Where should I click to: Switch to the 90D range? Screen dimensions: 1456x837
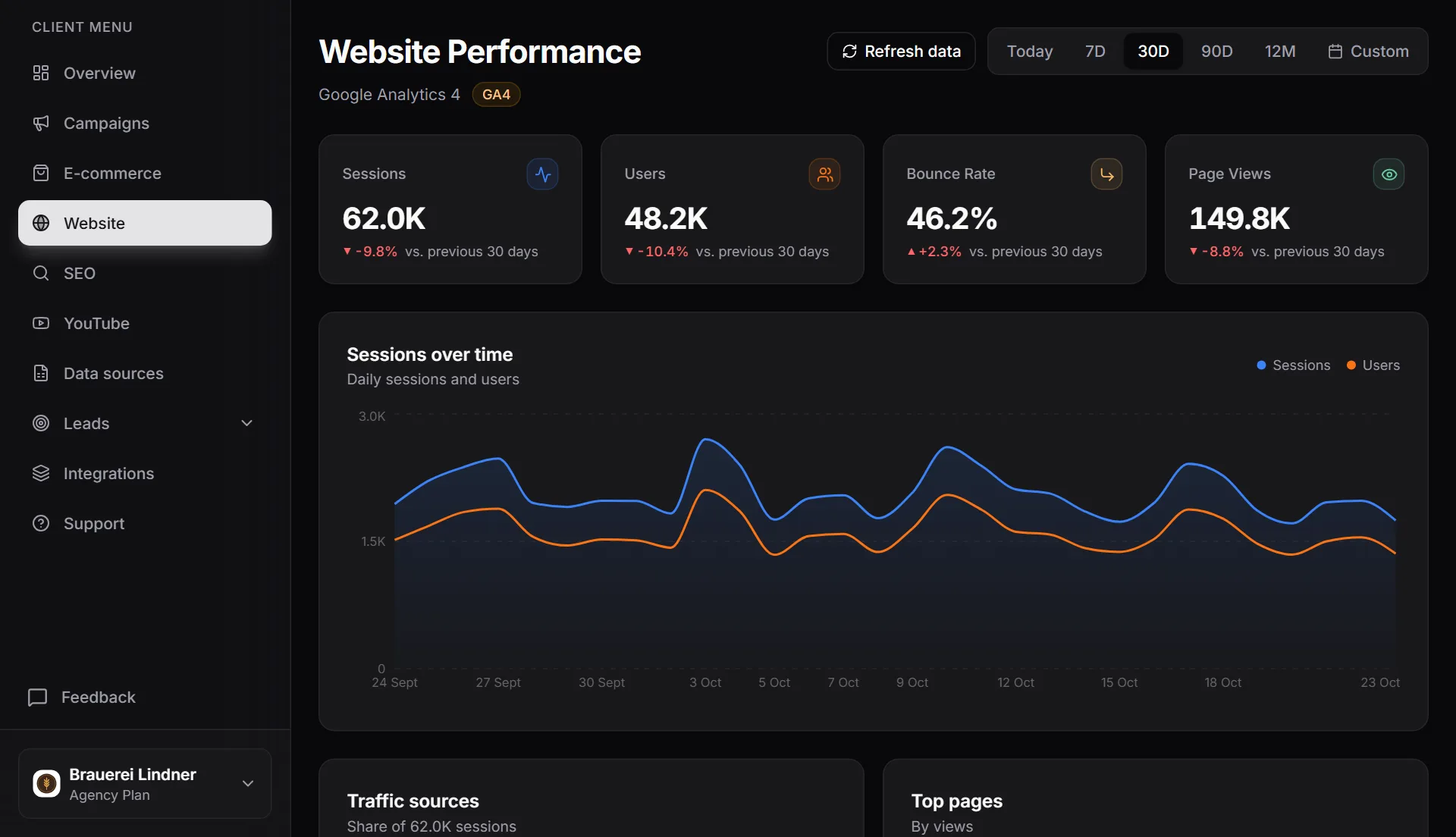point(1217,52)
